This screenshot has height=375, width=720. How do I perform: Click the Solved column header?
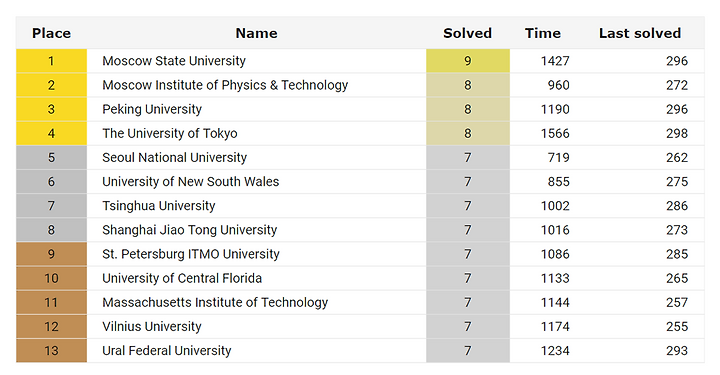[x=467, y=33]
